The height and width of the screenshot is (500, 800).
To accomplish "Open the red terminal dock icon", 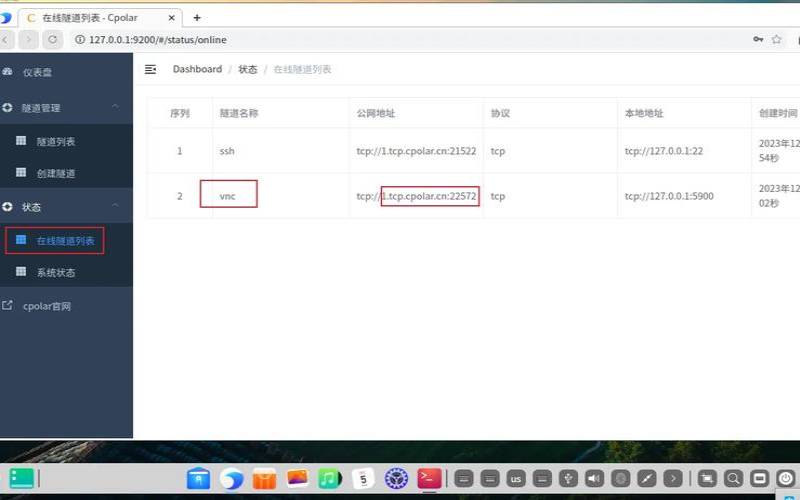I will [x=429, y=479].
